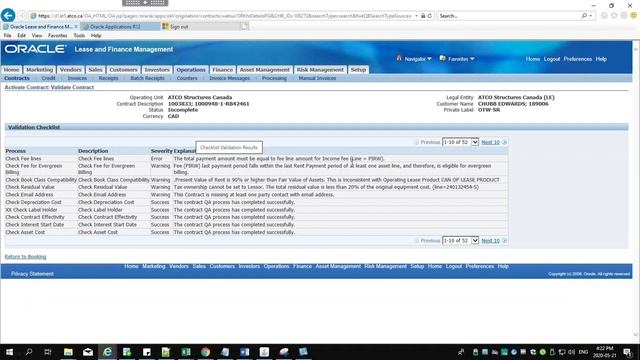Click the top Next 10 link
Image resolution: width=640 pixels, height=360 pixels.
click(x=490, y=142)
